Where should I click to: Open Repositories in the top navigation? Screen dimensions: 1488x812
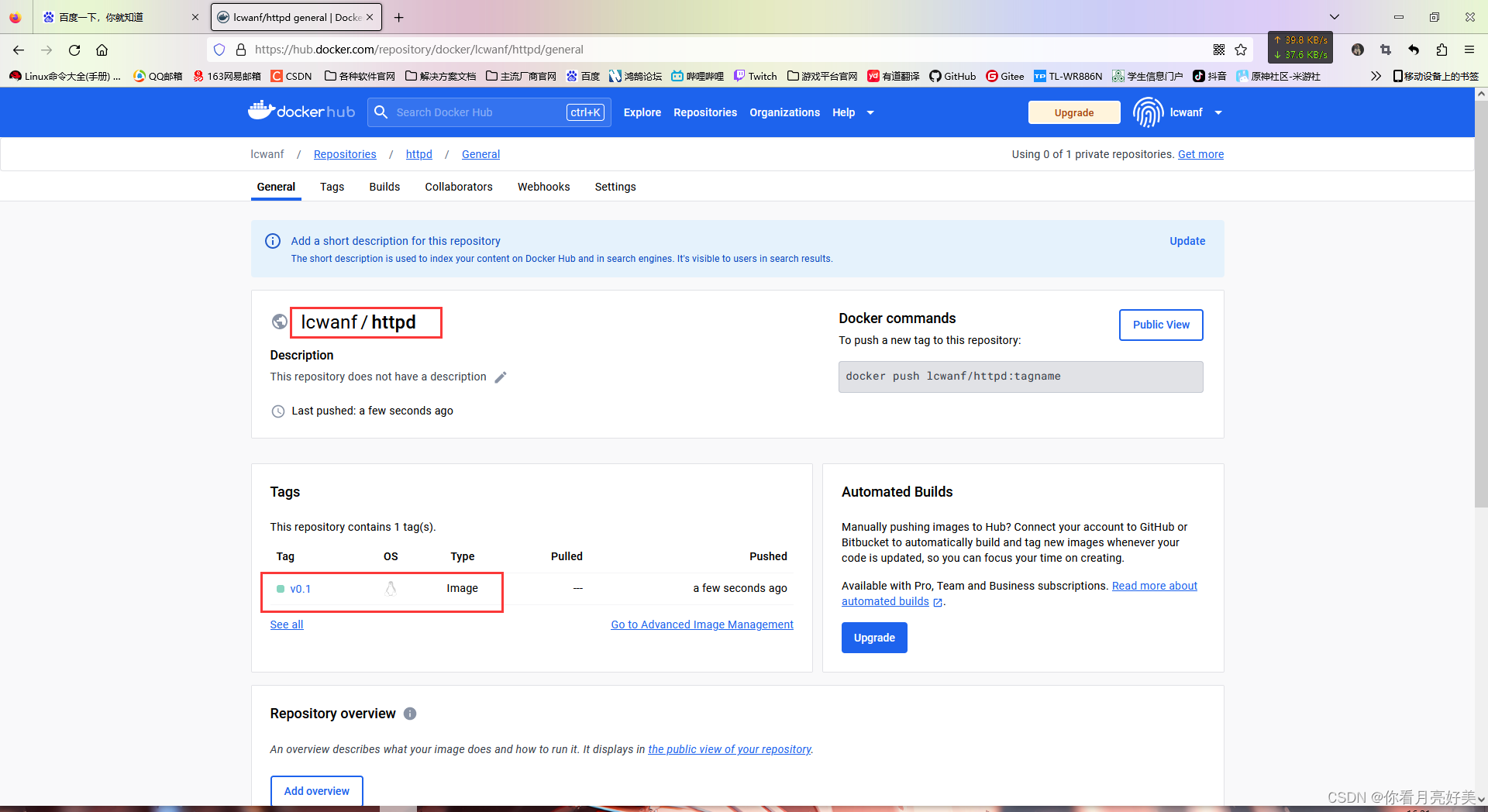[705, 112]
